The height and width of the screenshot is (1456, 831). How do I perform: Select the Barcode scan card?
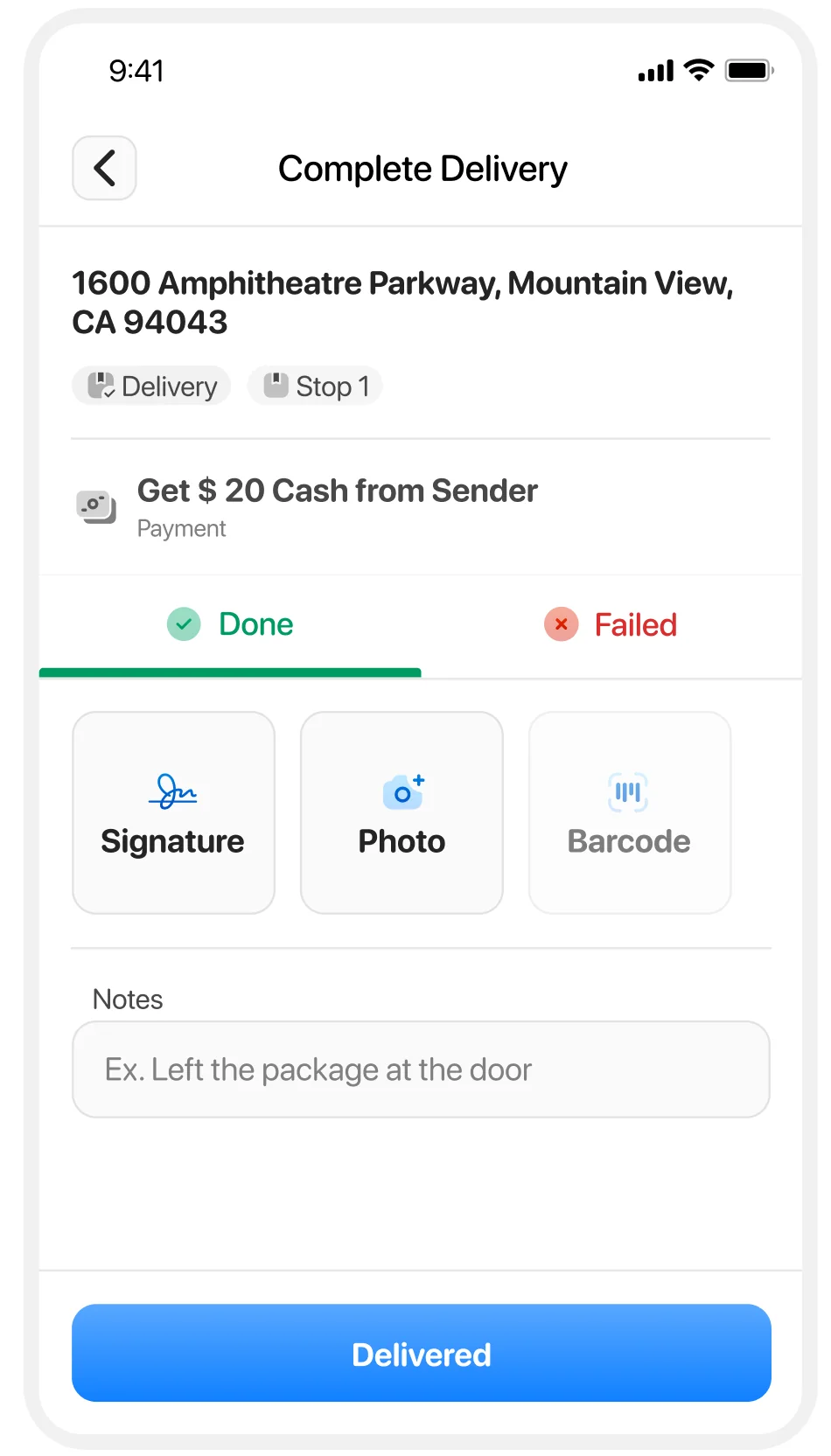coord(629,812)
